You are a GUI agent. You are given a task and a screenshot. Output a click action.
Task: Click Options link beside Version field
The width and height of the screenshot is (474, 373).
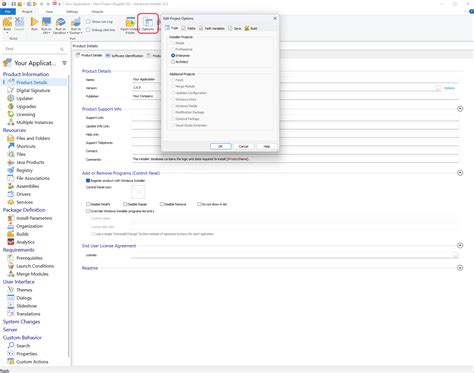449,88
